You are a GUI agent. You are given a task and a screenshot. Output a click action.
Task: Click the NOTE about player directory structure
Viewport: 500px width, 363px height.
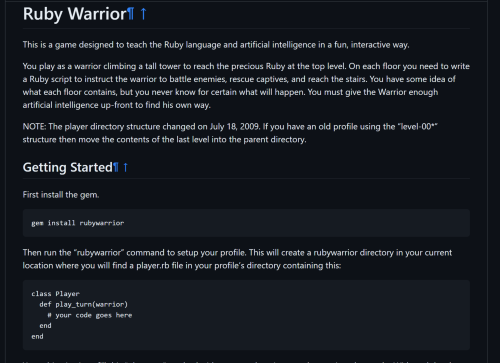[230, 133]
